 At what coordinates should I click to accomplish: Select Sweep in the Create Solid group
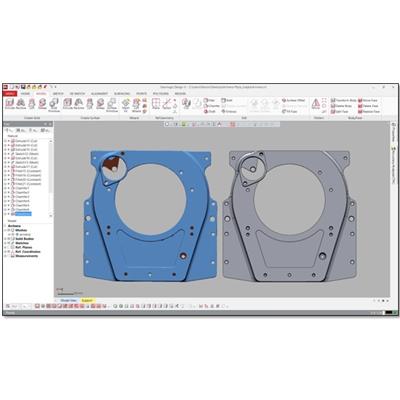pos(42,104)
